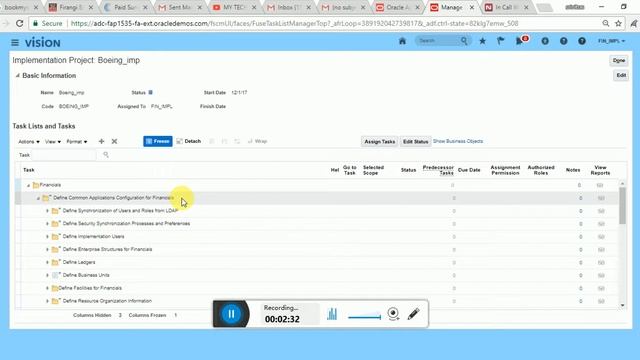
Task: Switch to the Oracle A... browser tab
Action: pyautogui.click(x=398, y=7)
